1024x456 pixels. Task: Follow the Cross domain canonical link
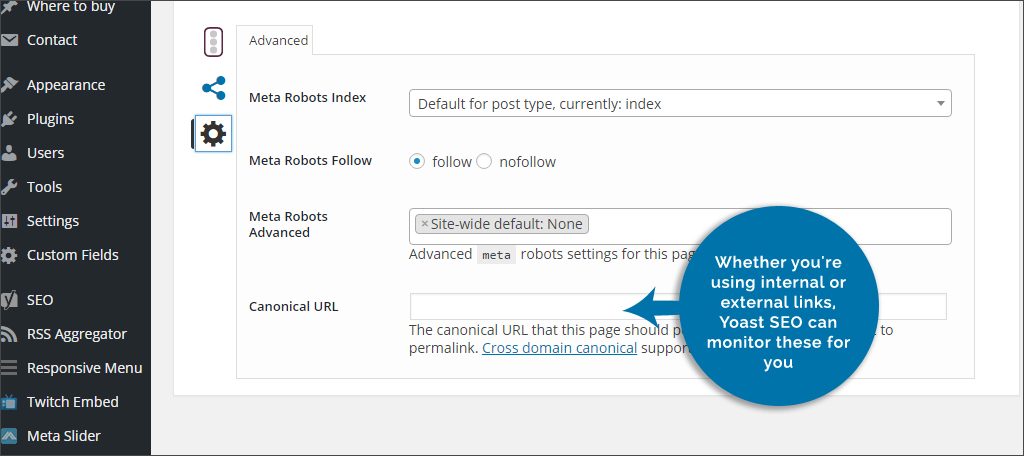click(559, 349)
